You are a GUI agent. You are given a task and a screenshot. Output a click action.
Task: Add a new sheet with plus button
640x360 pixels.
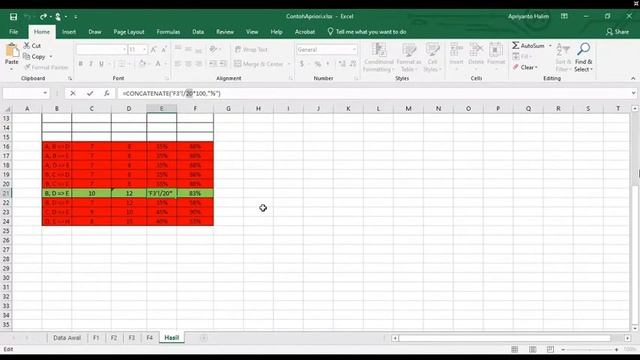point(204,338)
